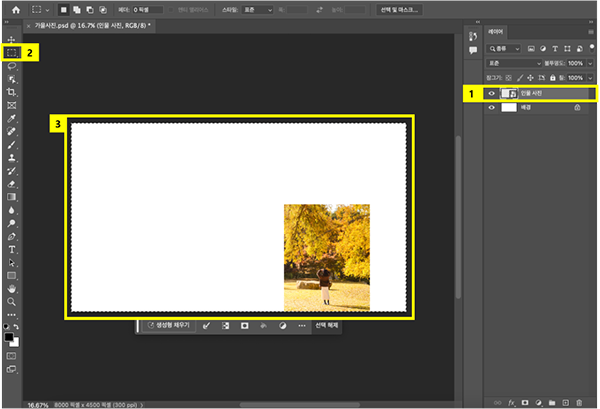Hide the 배경 layer eye
This screenshot has height=409, width=600.
[491, 108]
